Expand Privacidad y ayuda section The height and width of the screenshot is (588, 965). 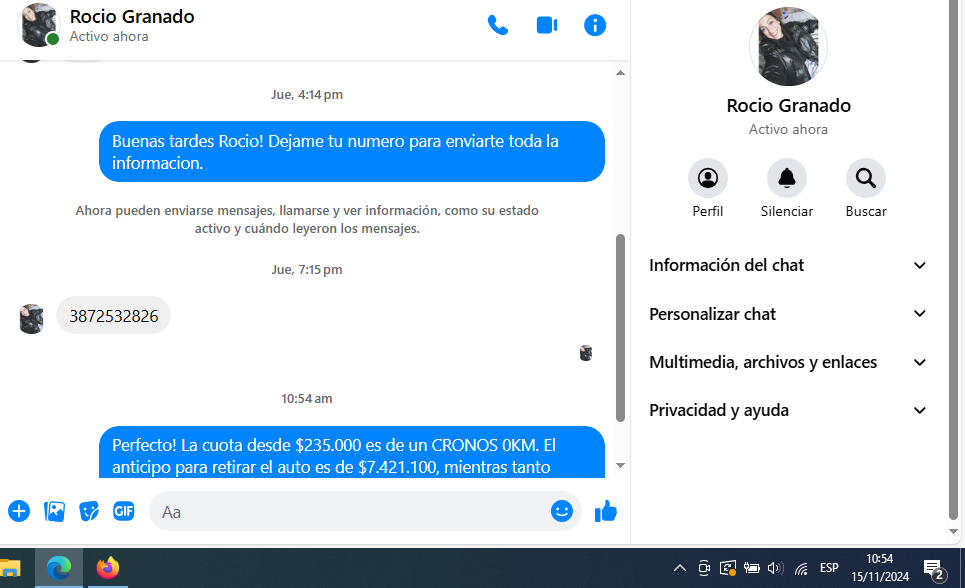click(x=788, y=410)
